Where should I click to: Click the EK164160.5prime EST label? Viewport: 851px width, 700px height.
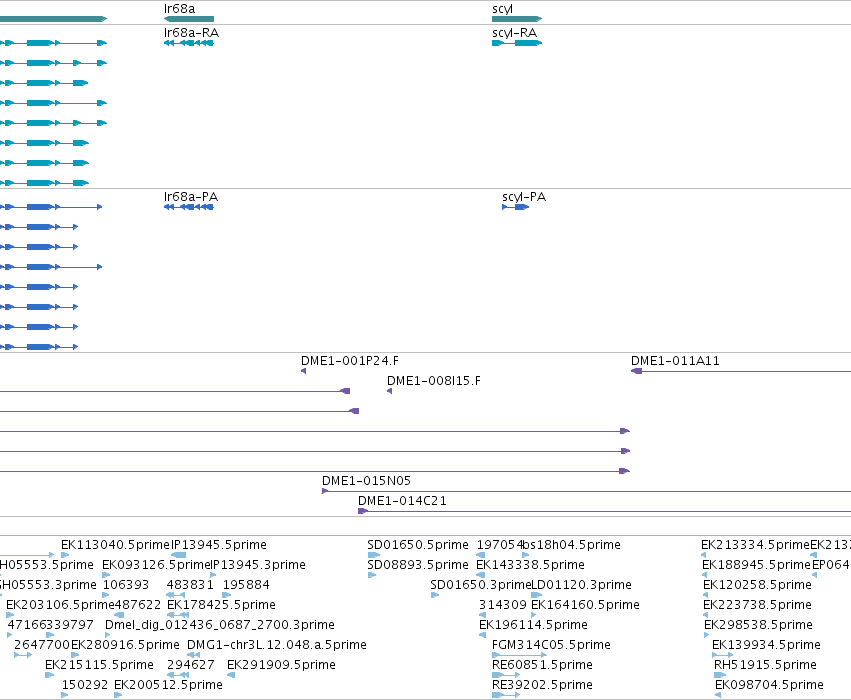pyautogui.click(x=585, y=604)
